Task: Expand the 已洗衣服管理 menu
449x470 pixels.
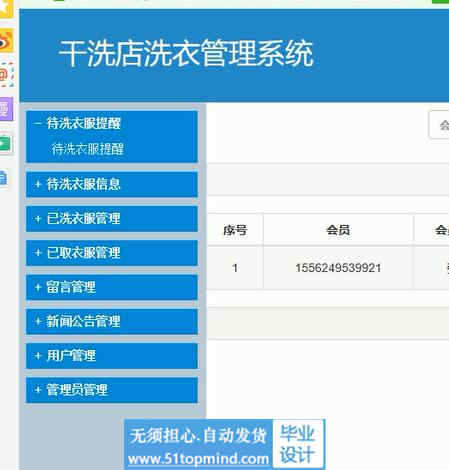Action: pos(112,219)
